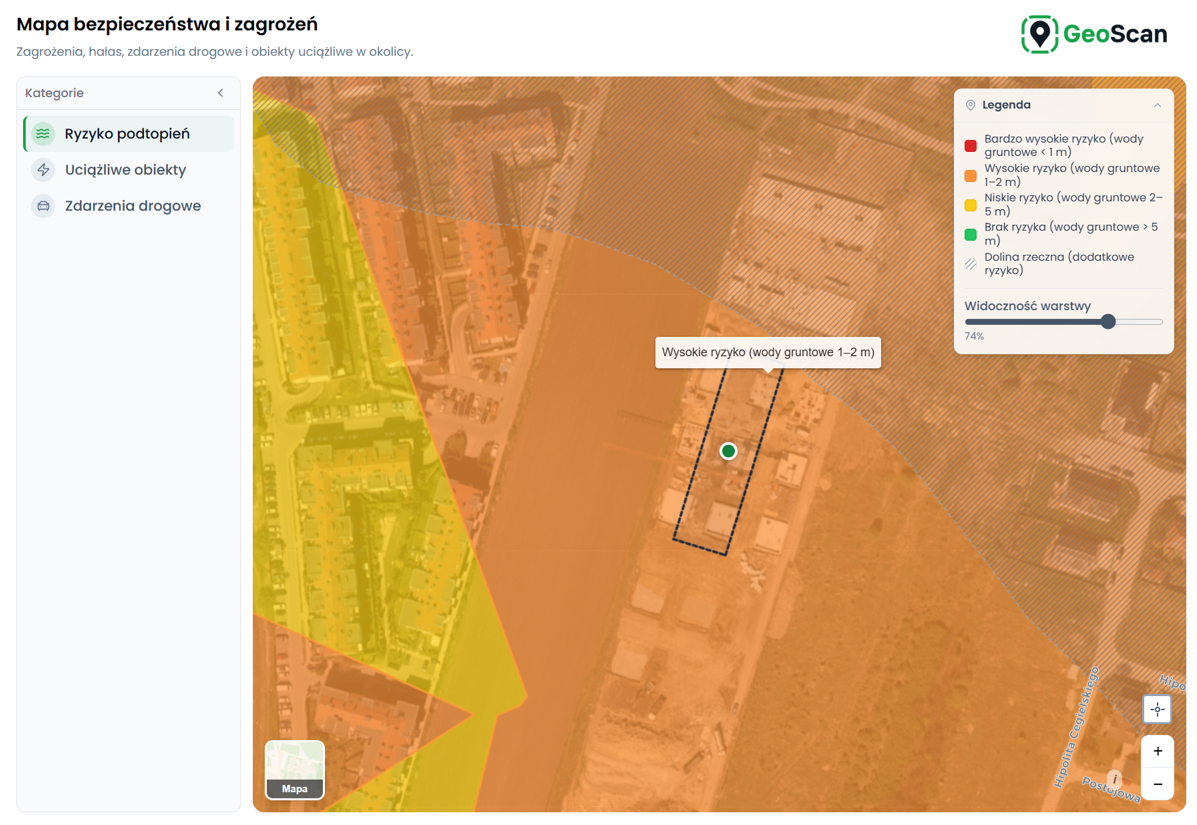This screenshot has width=1197, height=825.
Task: Click the Niskie ryzyko legend text
Action: (1073, 205)
